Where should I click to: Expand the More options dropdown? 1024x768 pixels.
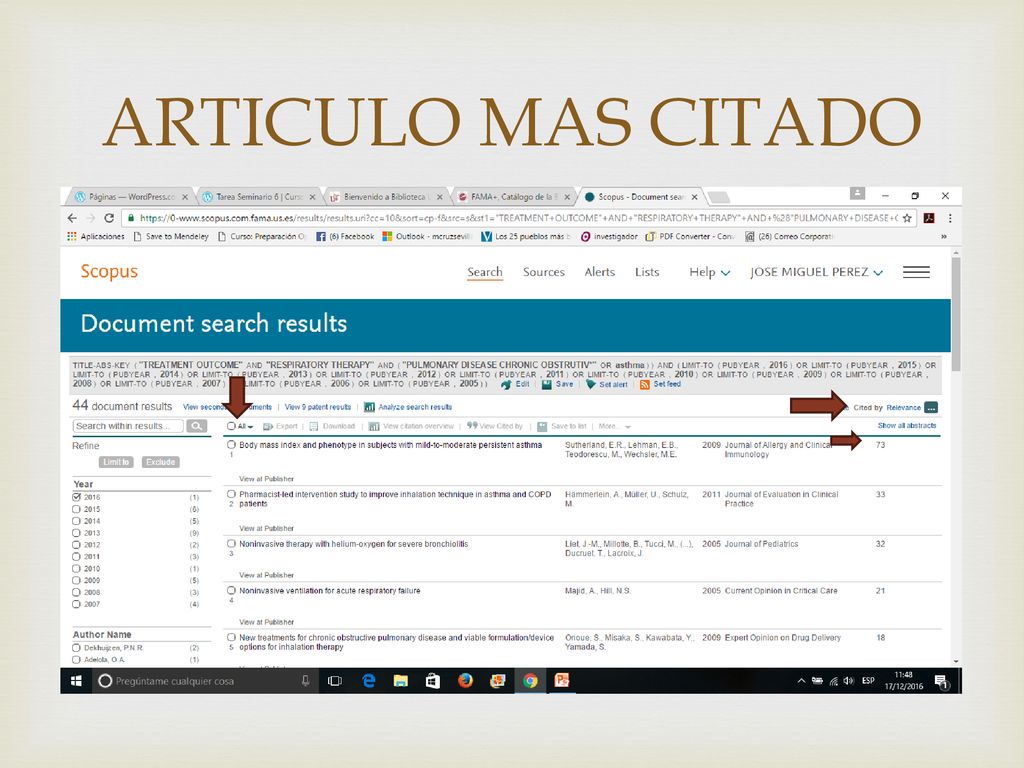pos(615,426)
